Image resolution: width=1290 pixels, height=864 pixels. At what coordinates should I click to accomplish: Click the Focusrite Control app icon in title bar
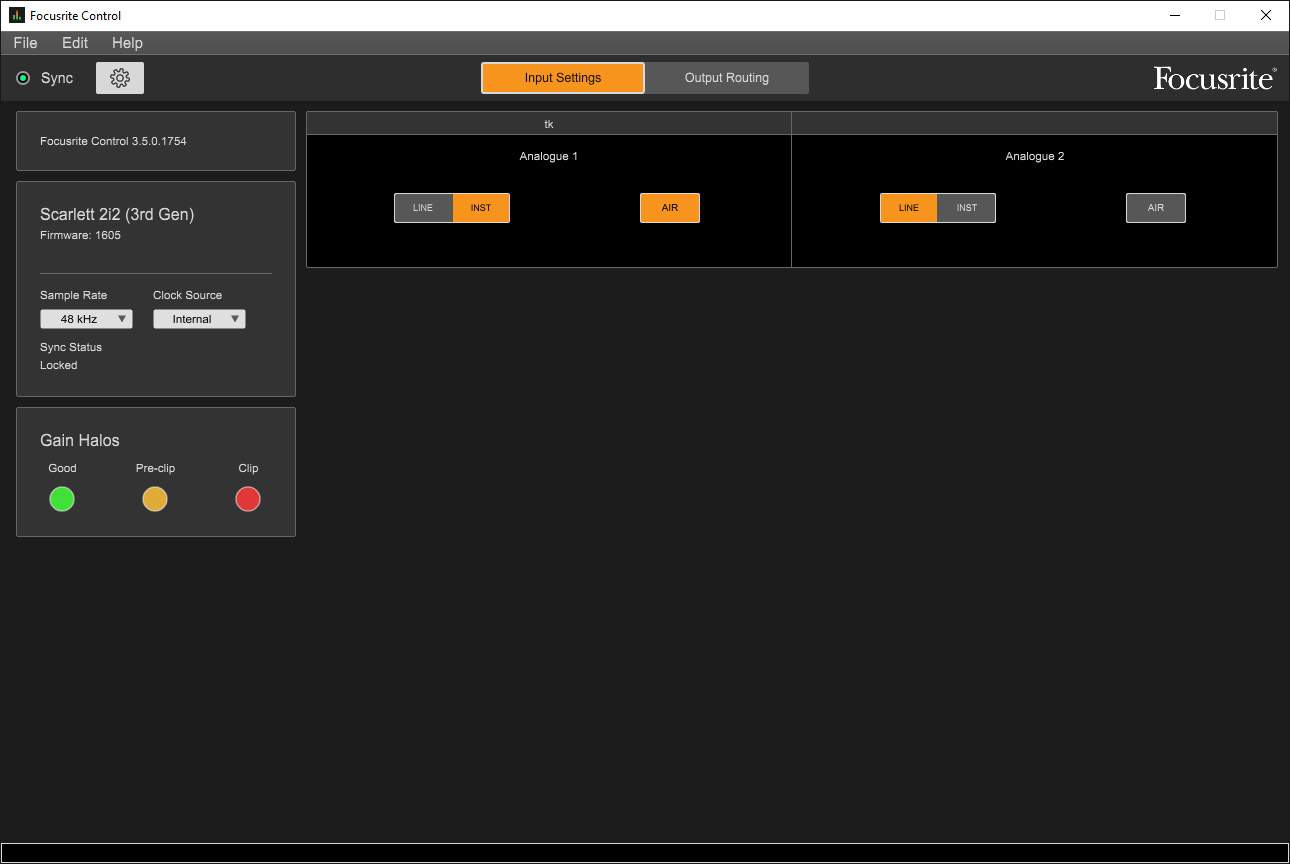tap(17, 16)
